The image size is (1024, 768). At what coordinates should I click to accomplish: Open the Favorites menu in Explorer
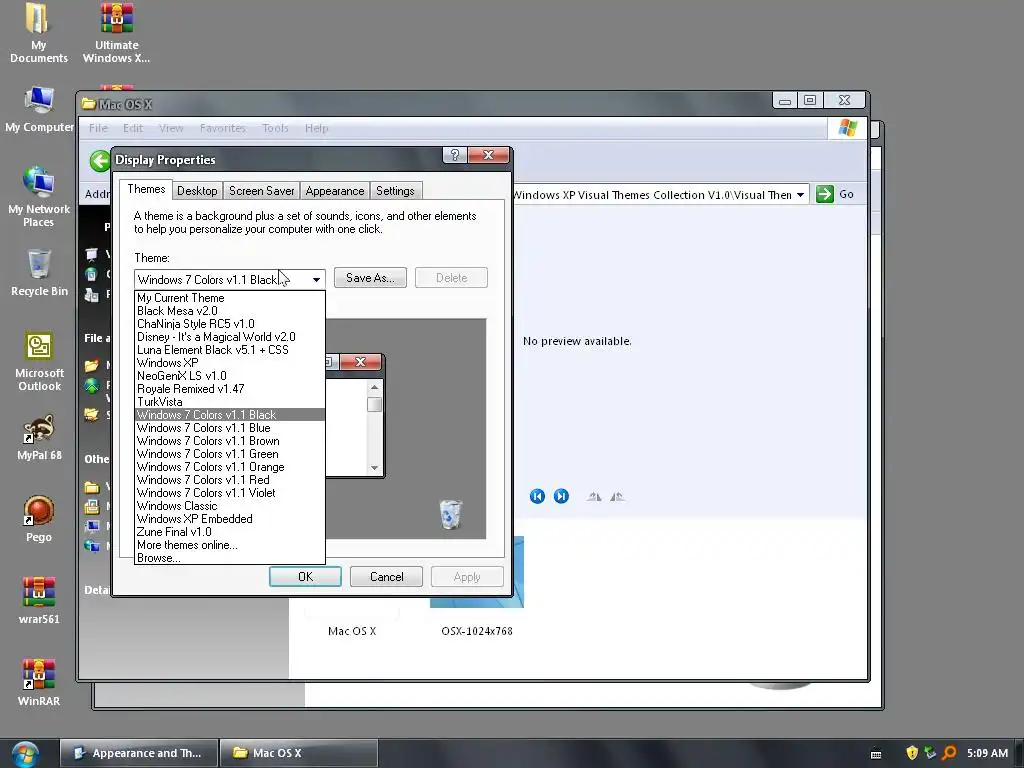223,128
